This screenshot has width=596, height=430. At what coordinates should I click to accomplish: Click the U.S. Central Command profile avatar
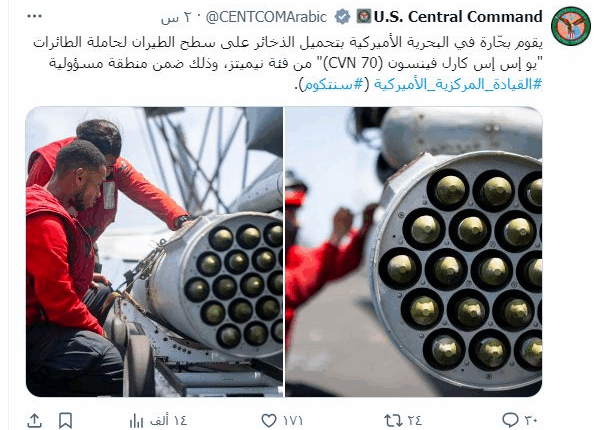click(x=570, y=26)
